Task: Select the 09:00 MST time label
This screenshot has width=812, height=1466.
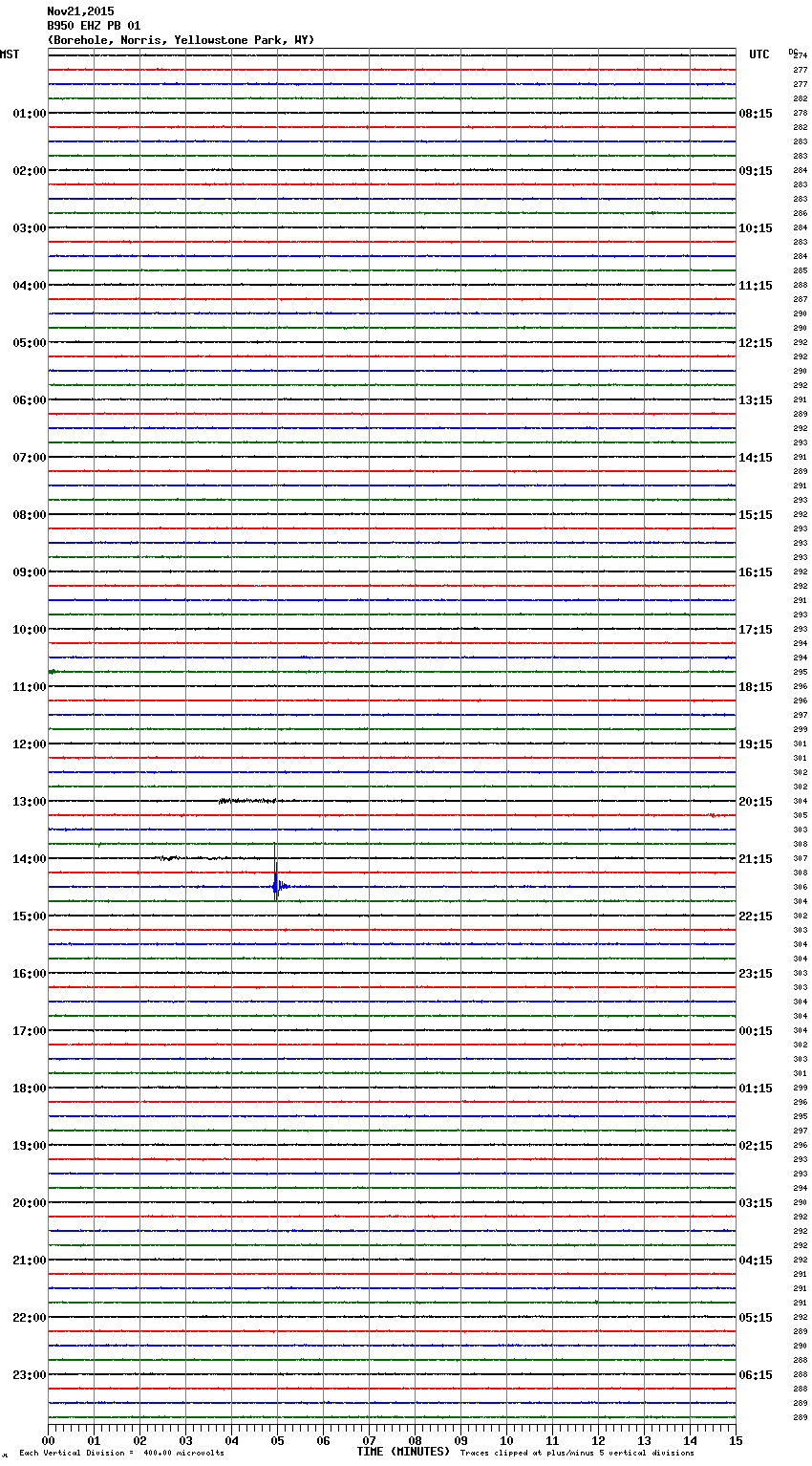Action: point(30,572)
